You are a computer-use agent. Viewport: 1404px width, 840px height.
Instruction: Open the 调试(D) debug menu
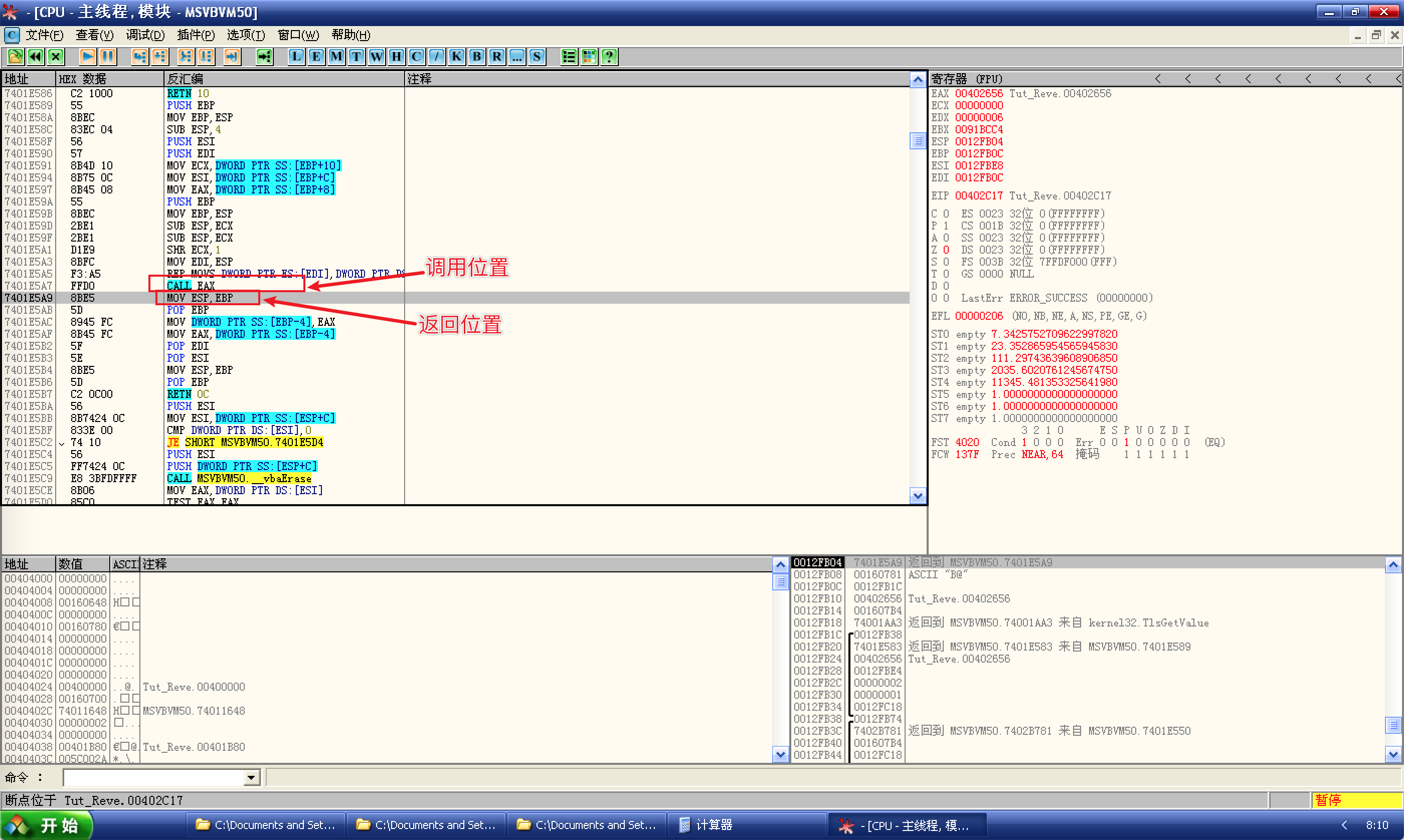tap(145, 35)
